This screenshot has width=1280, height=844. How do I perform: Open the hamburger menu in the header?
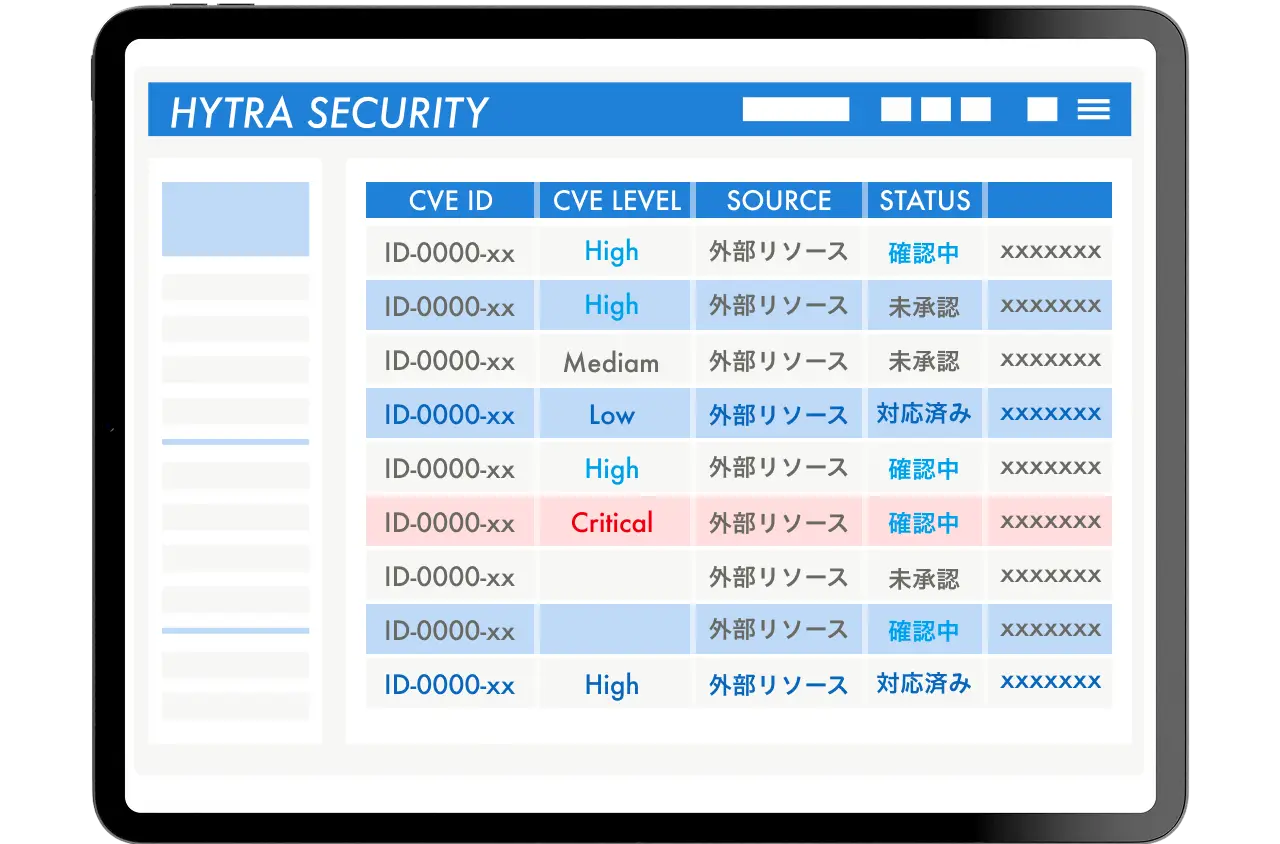[1094, 109]
